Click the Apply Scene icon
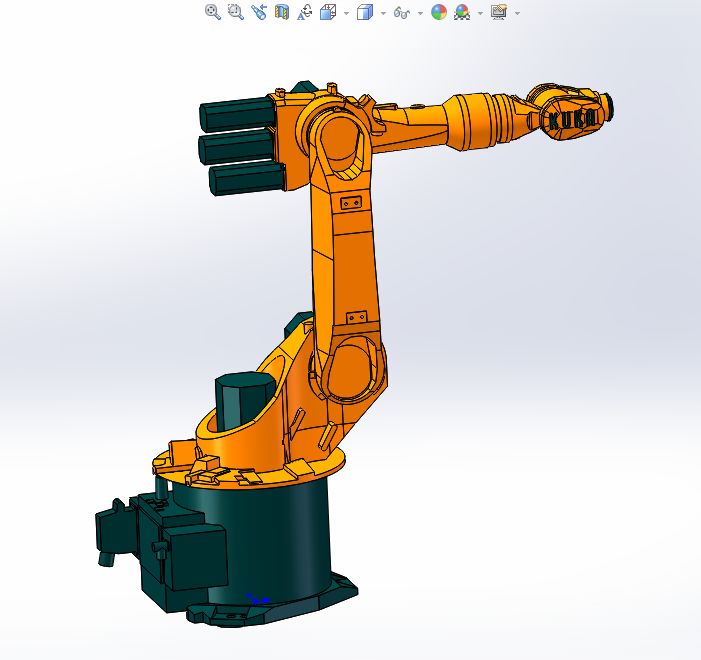The image size is (701, 660). click(462, 12)
